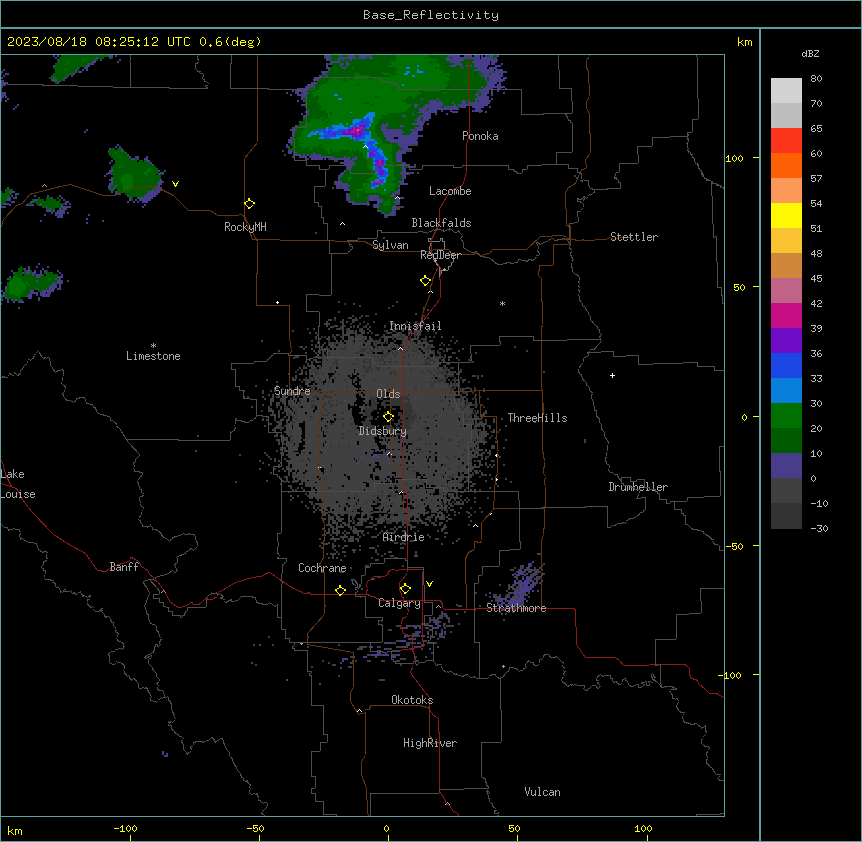Image resolution: width=862 pixels, height=842 pixels.
Task: Pick the slate-blue swatch between 10 and 0 dBZ
Action: point(786,466)
